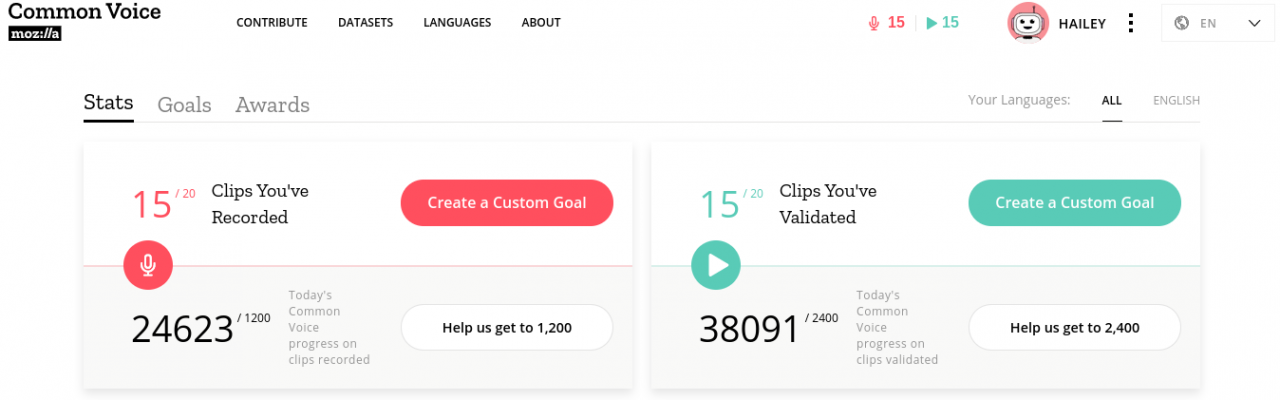Viewport: 1280px width, 400px height.
Task: Select ENGLISH language filter
Action: (x=1176, y=101)
